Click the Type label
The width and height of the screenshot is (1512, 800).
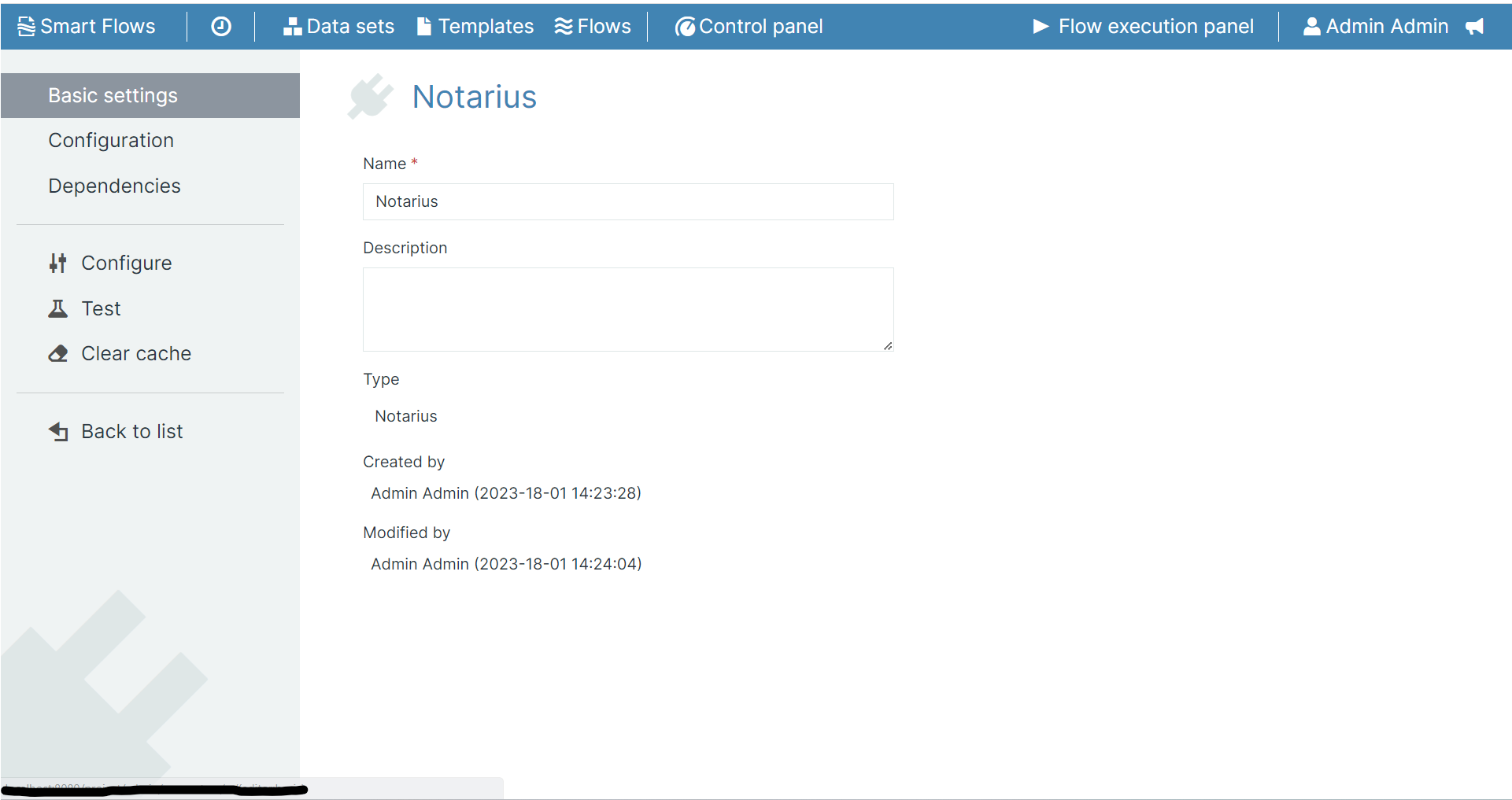click(381, 379)
